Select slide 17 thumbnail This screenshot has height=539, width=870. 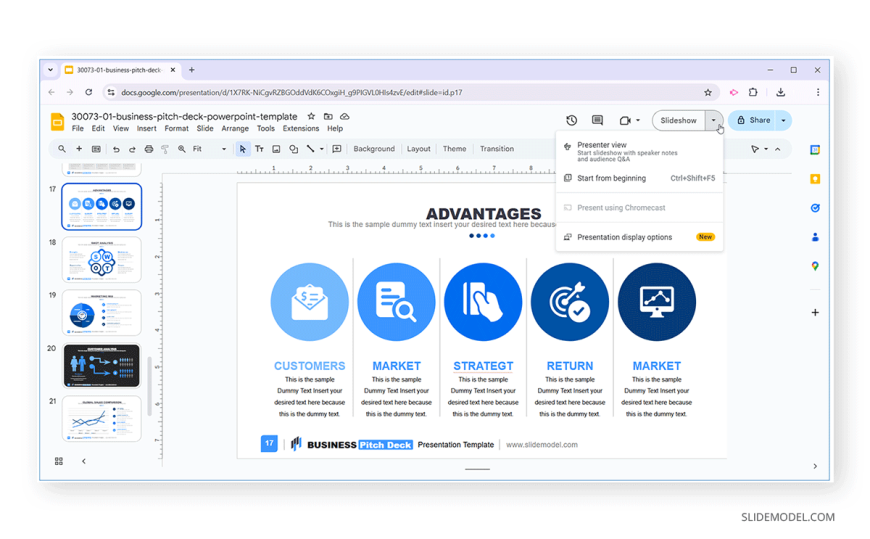102,206
